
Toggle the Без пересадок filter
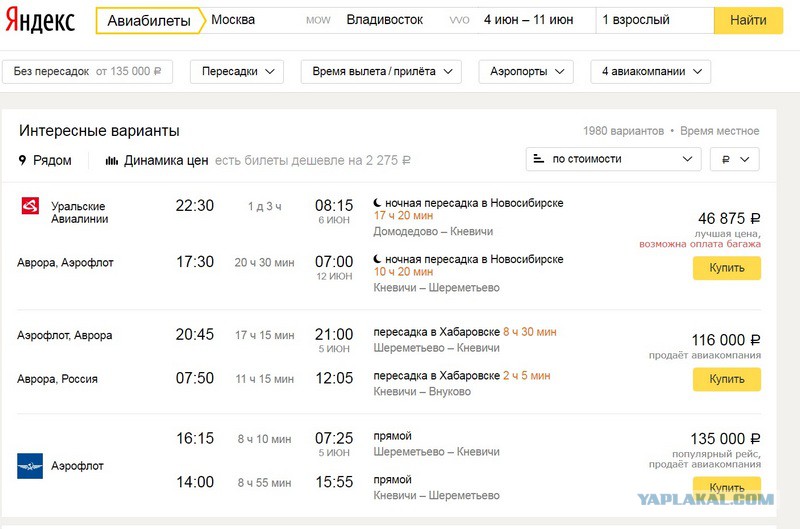click(x=87, y=71)
